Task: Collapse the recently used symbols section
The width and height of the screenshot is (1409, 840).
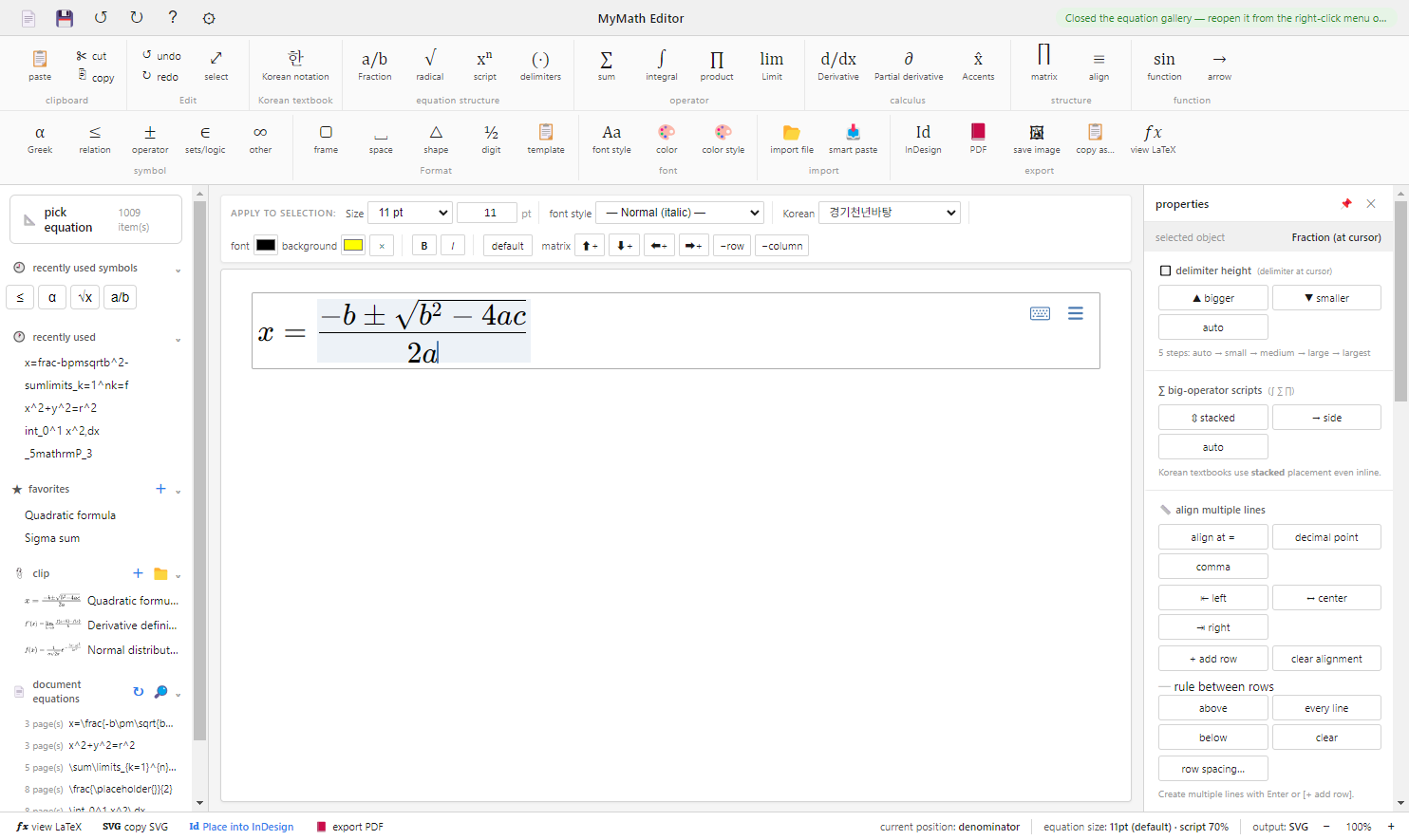Action: pos(178,270)
